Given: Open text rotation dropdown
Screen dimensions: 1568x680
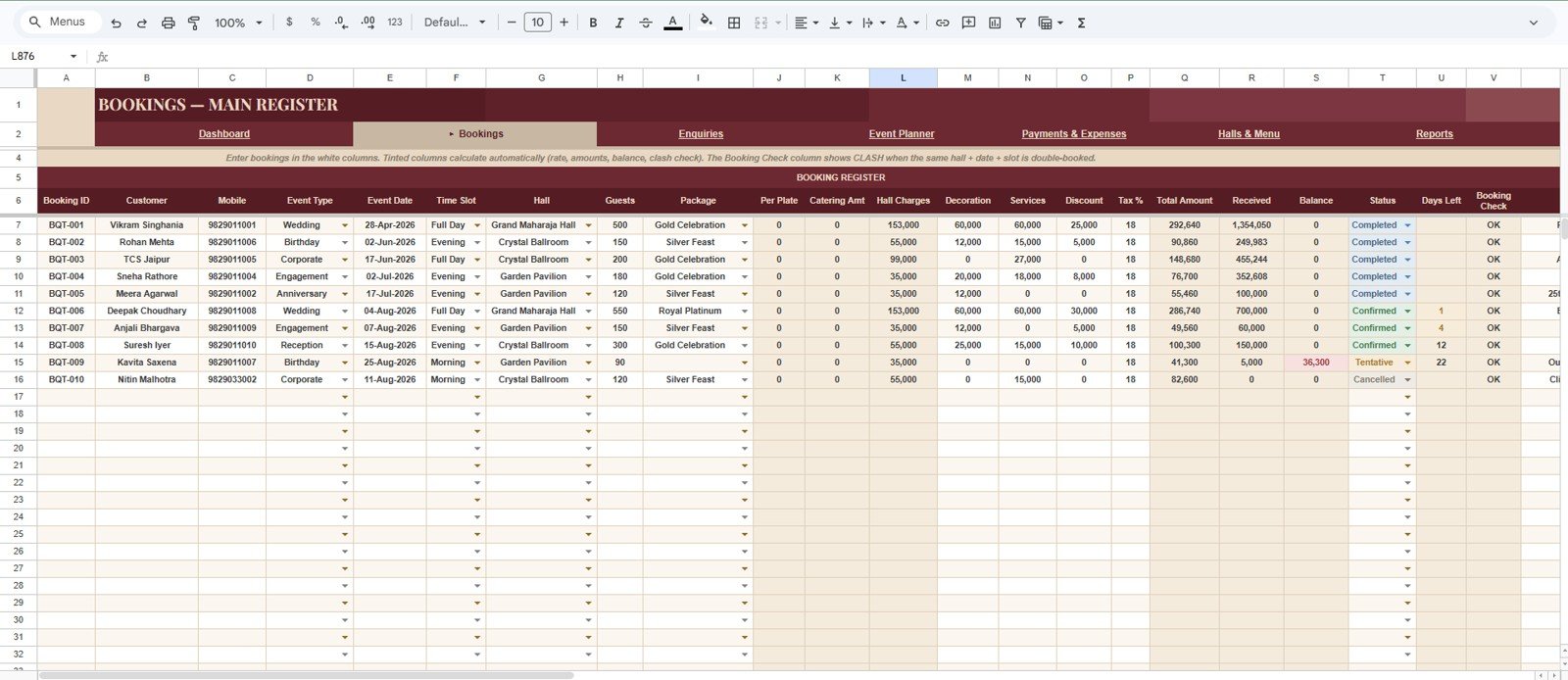Looking at the screenshot, I should coord(907,23).
